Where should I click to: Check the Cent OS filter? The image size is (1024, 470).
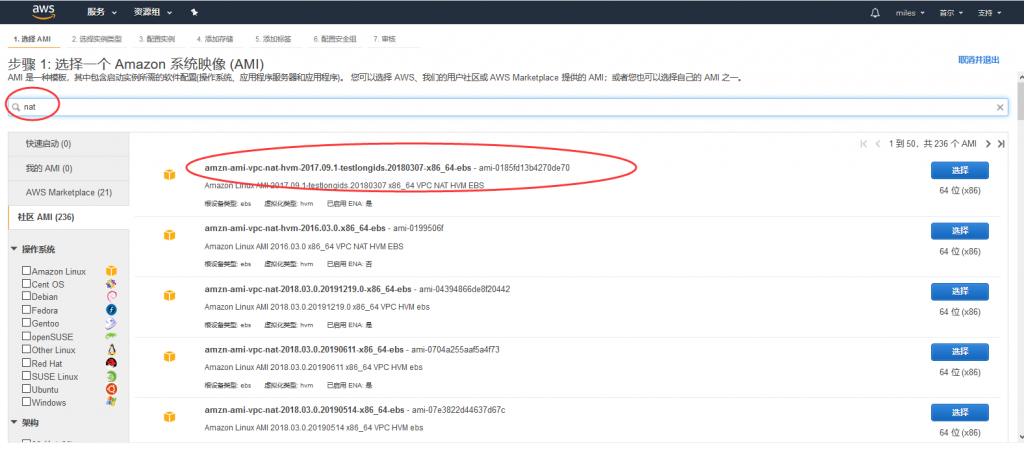(26, 283)
